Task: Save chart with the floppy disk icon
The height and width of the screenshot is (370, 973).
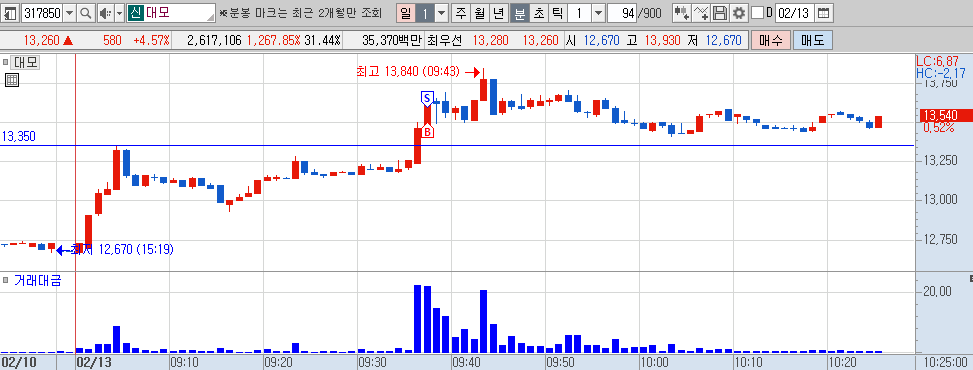Action: pos(720,12)
